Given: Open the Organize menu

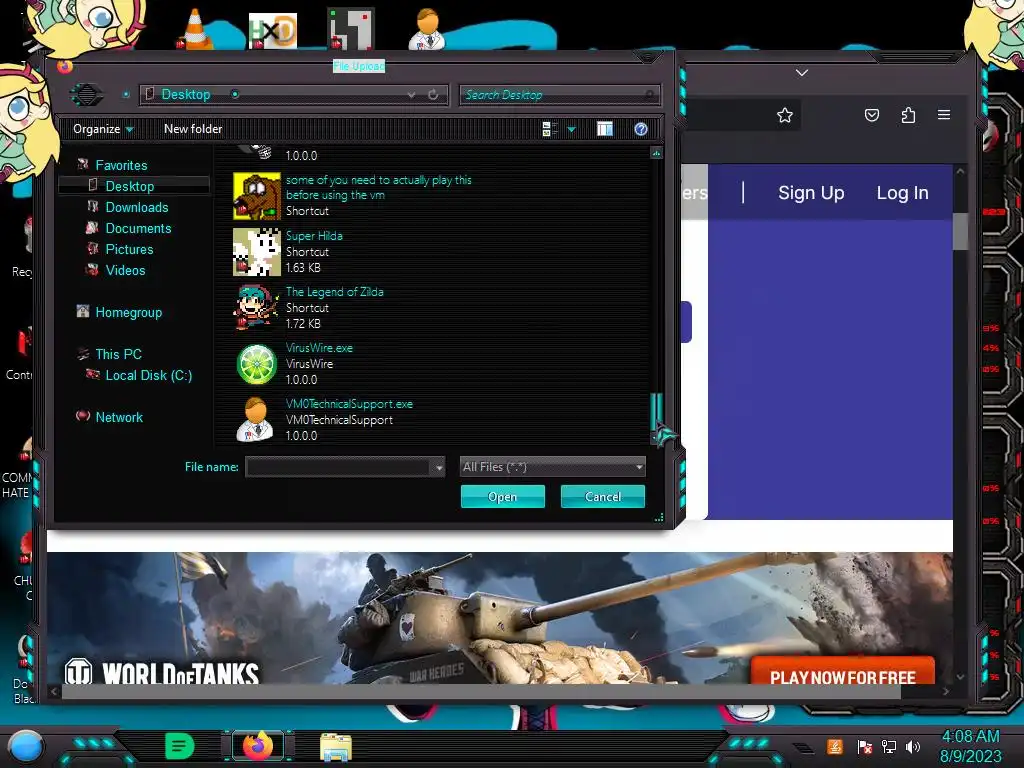Looking at the screenshot, I should (x=103, y=129).
